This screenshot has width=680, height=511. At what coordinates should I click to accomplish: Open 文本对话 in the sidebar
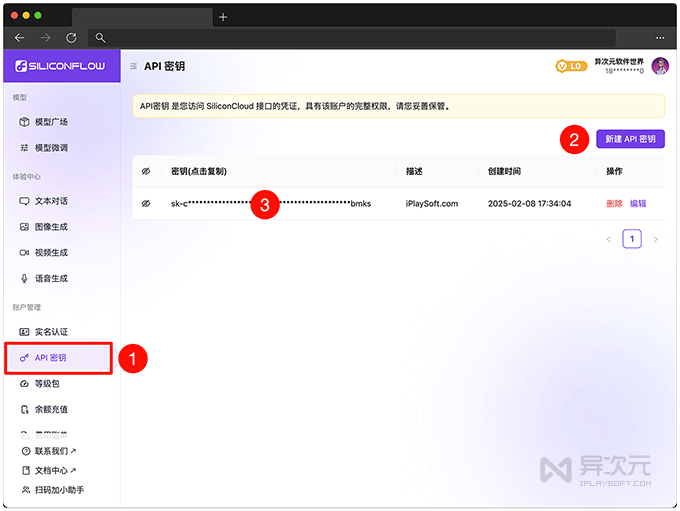pyautogui.click(x=51, y=201)
